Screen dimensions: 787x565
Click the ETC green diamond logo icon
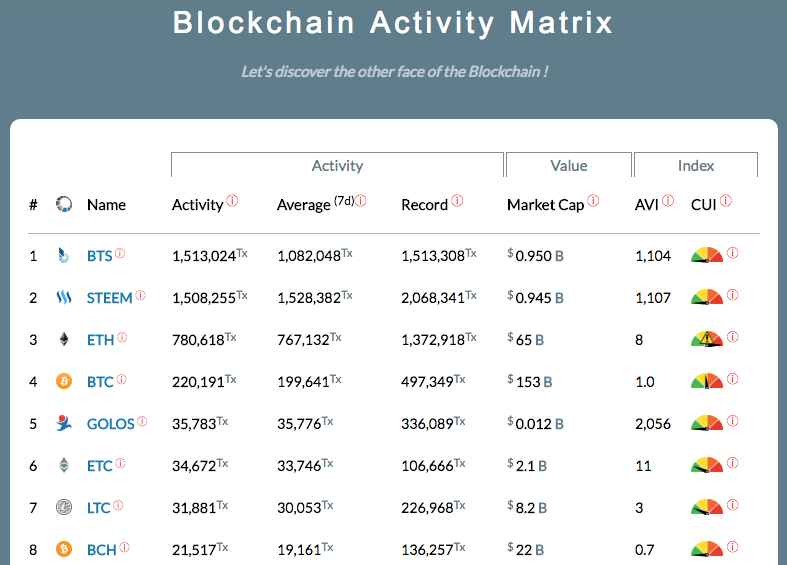[x=64, y=466]
